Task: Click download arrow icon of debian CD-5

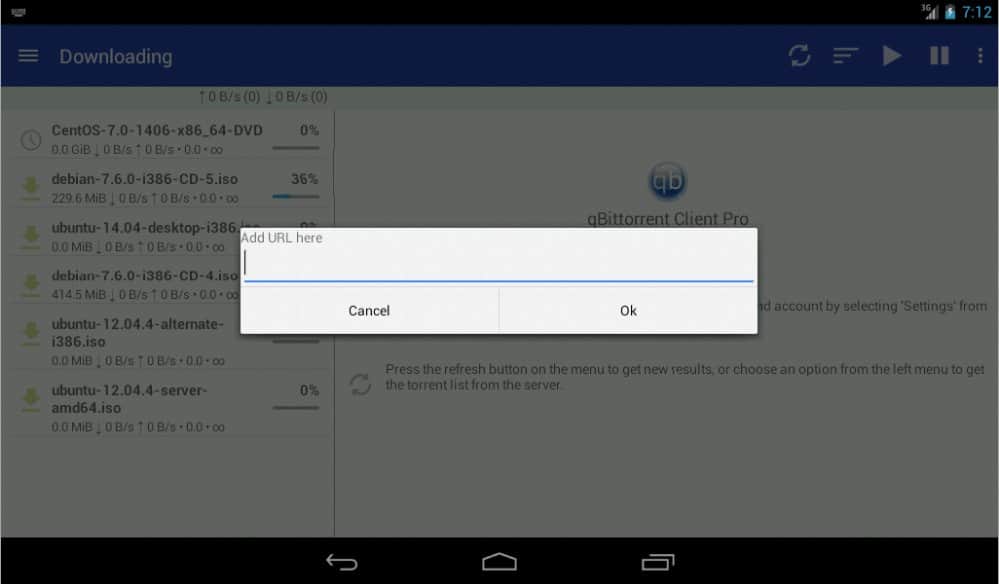Action: [x=31, y=188]
